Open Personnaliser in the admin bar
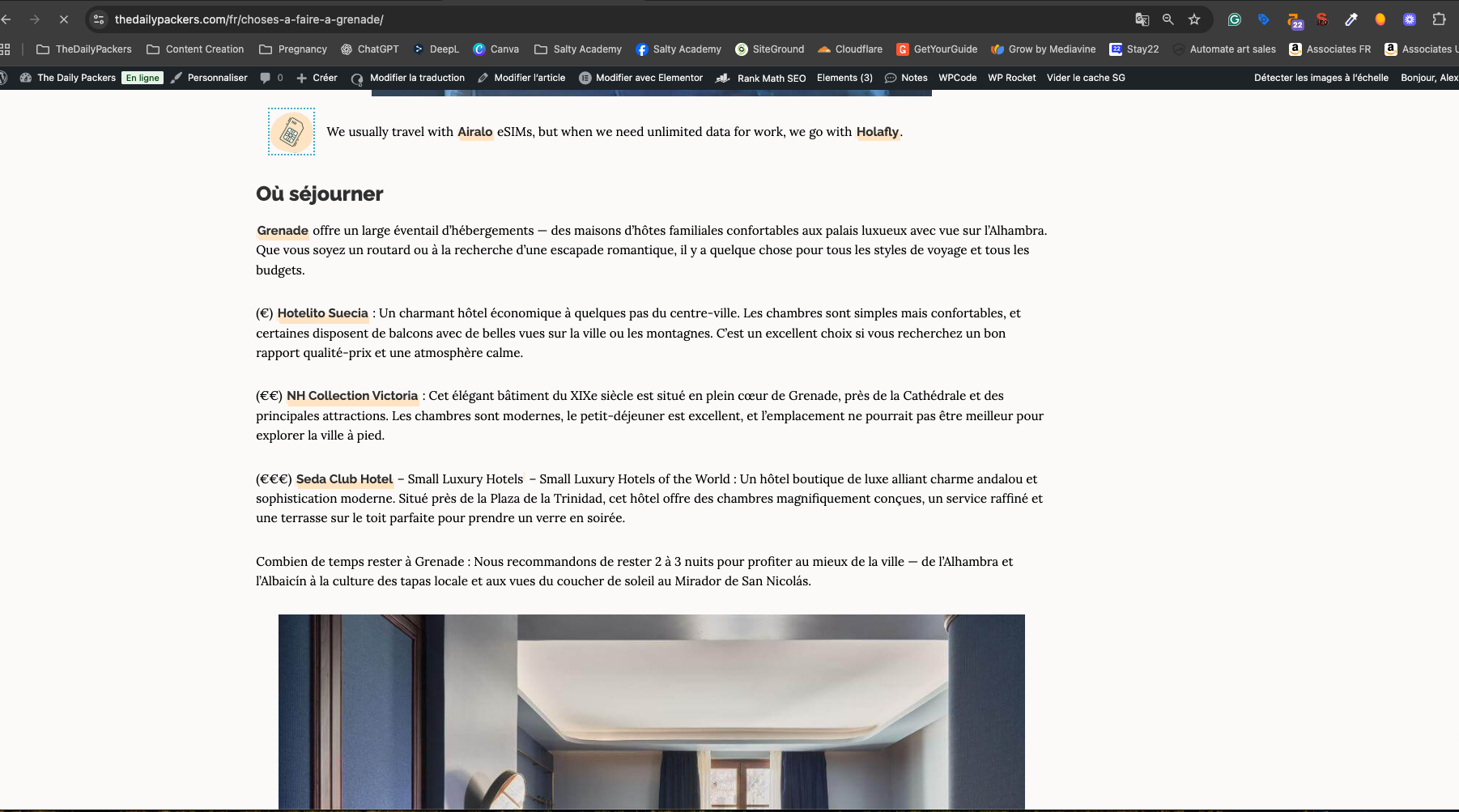Image resolution: width=1459 pixels, height=812 pixels. pos(210,78)
